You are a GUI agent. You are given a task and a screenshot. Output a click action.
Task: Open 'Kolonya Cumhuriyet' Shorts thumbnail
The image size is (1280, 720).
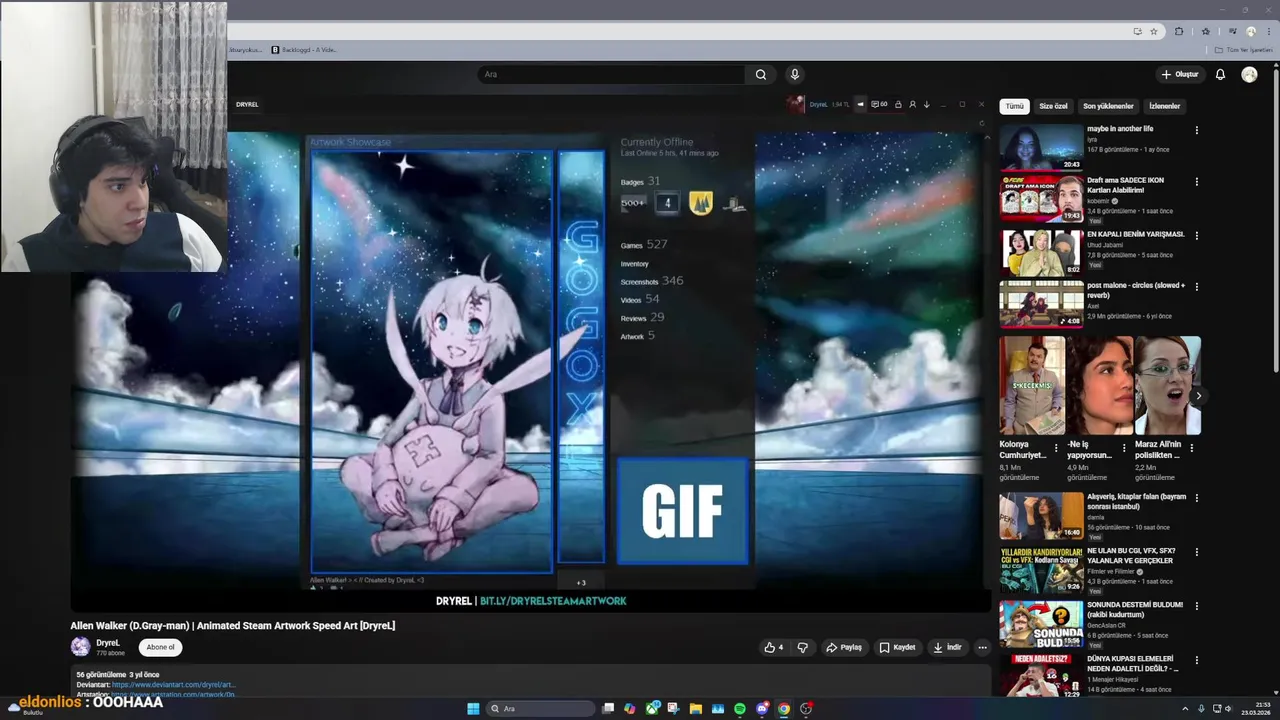(1030, 386)
